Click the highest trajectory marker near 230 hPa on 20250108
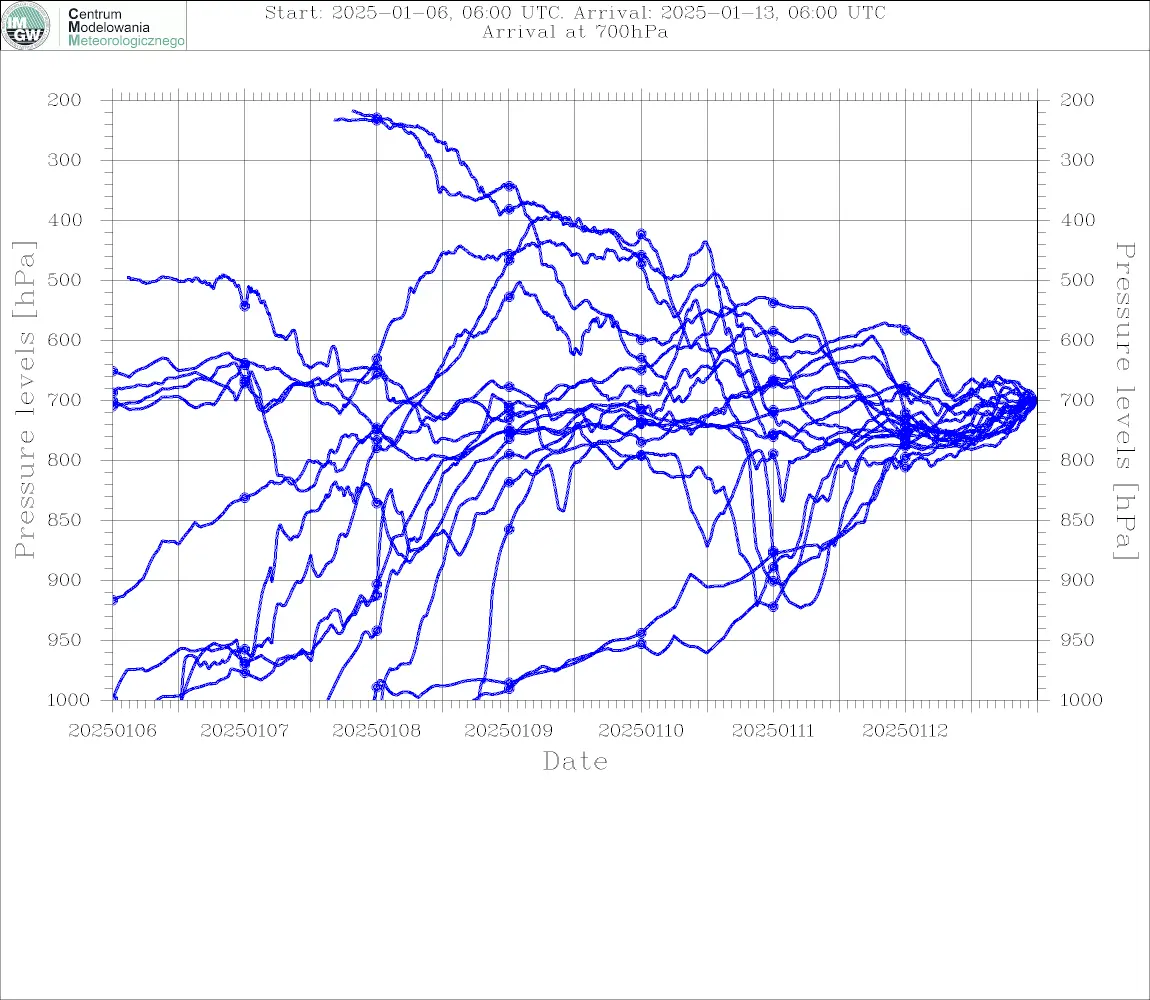This screenshot has height=1000, width=1150. click(377, 119)
